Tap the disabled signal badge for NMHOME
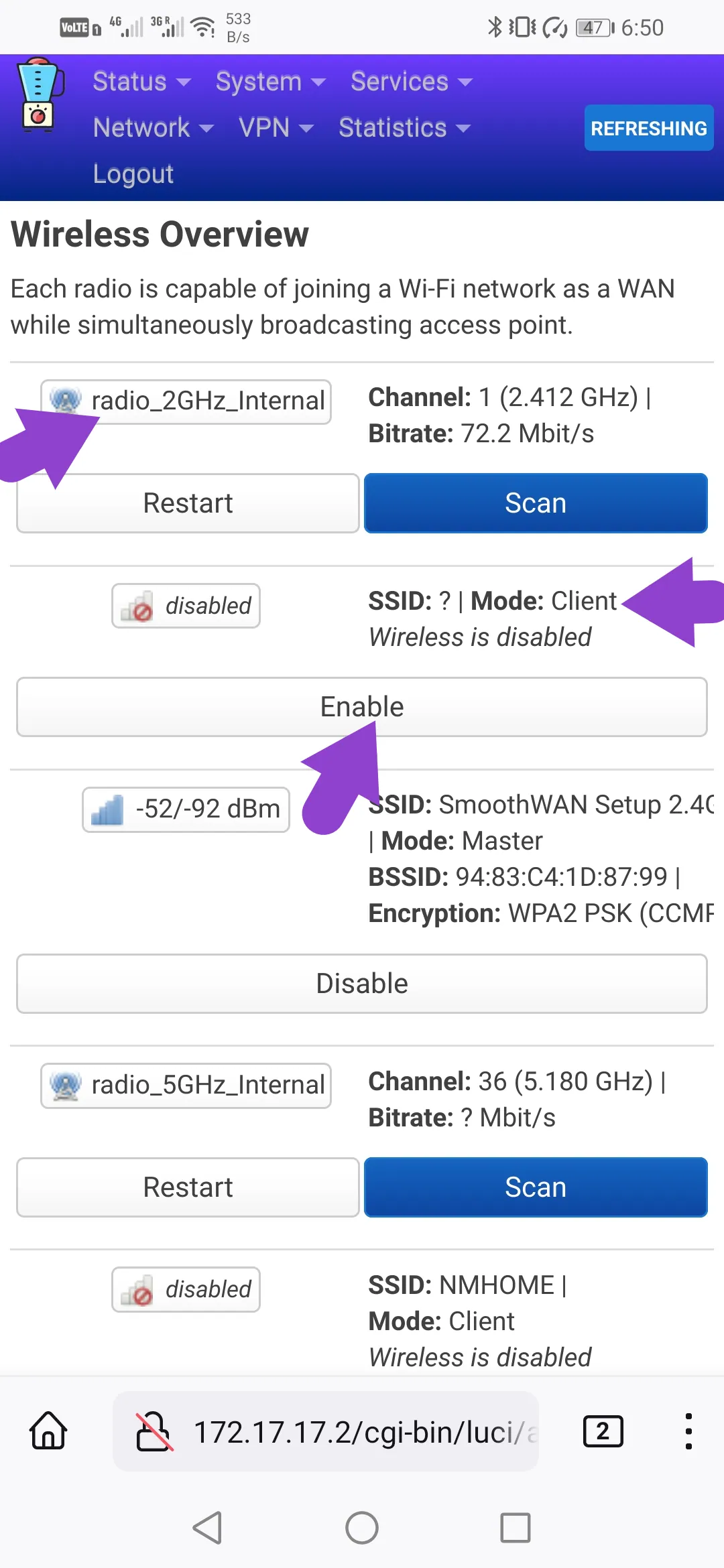This screenshot has width=724, height=1568. coord(186,1289)
